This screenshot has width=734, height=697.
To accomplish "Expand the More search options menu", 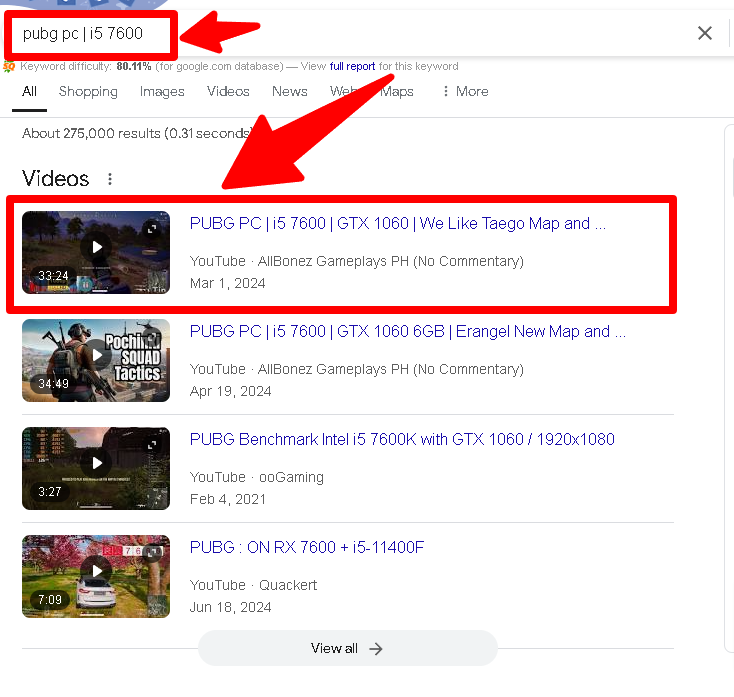I will [466, 91].
